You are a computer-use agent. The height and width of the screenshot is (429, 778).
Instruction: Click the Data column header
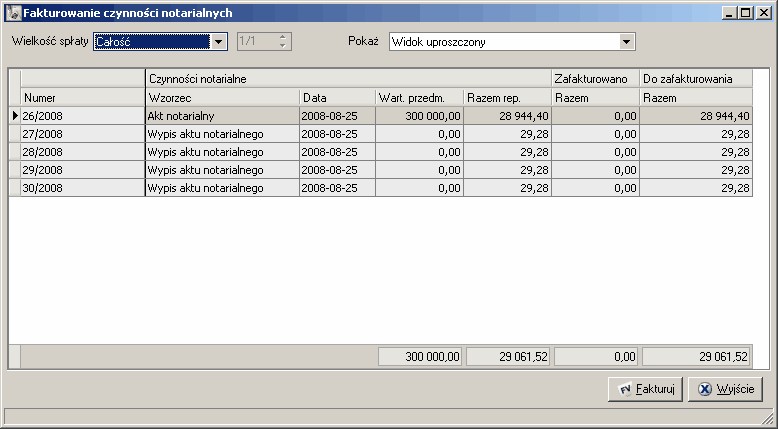tap(336, 98)
